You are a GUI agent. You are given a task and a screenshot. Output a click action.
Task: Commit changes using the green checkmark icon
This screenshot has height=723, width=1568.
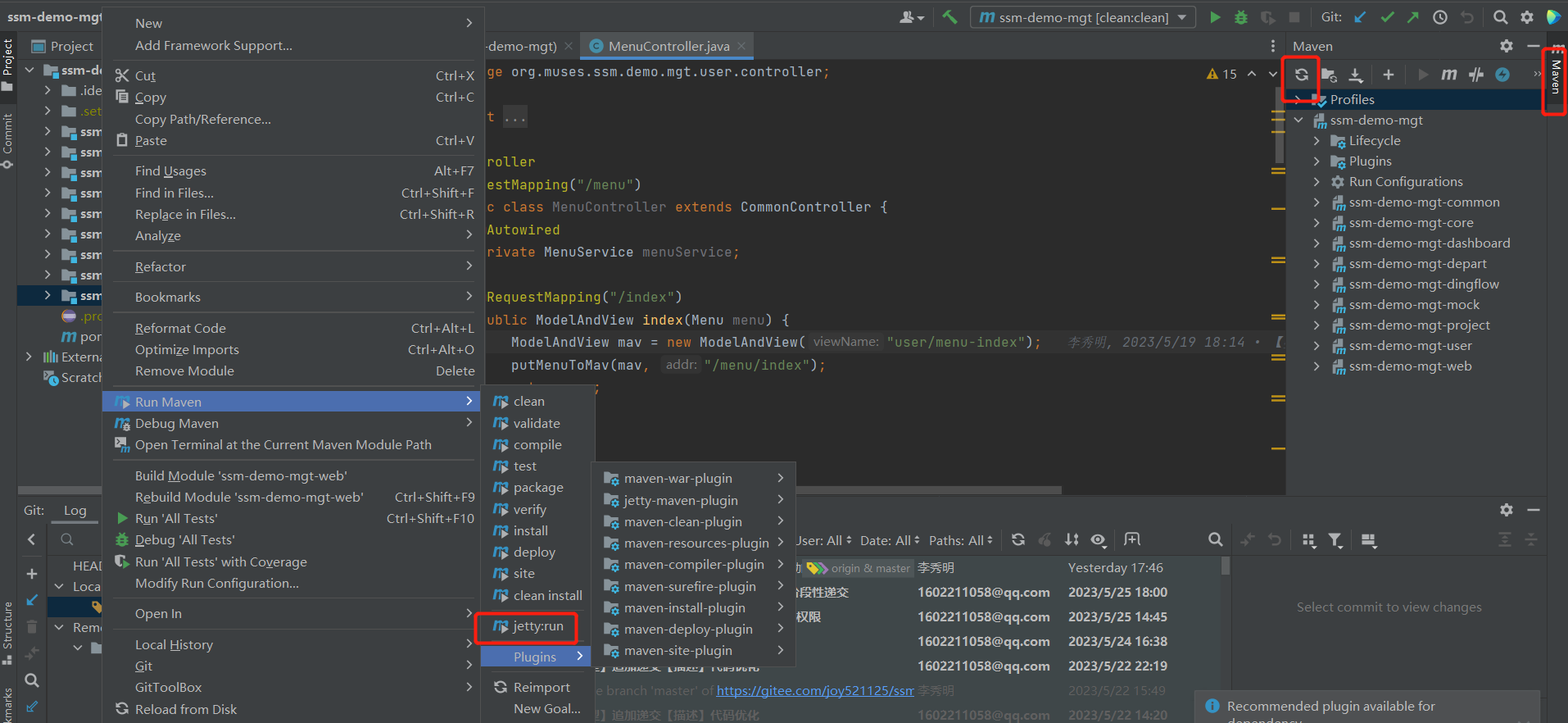point(1387,17)
